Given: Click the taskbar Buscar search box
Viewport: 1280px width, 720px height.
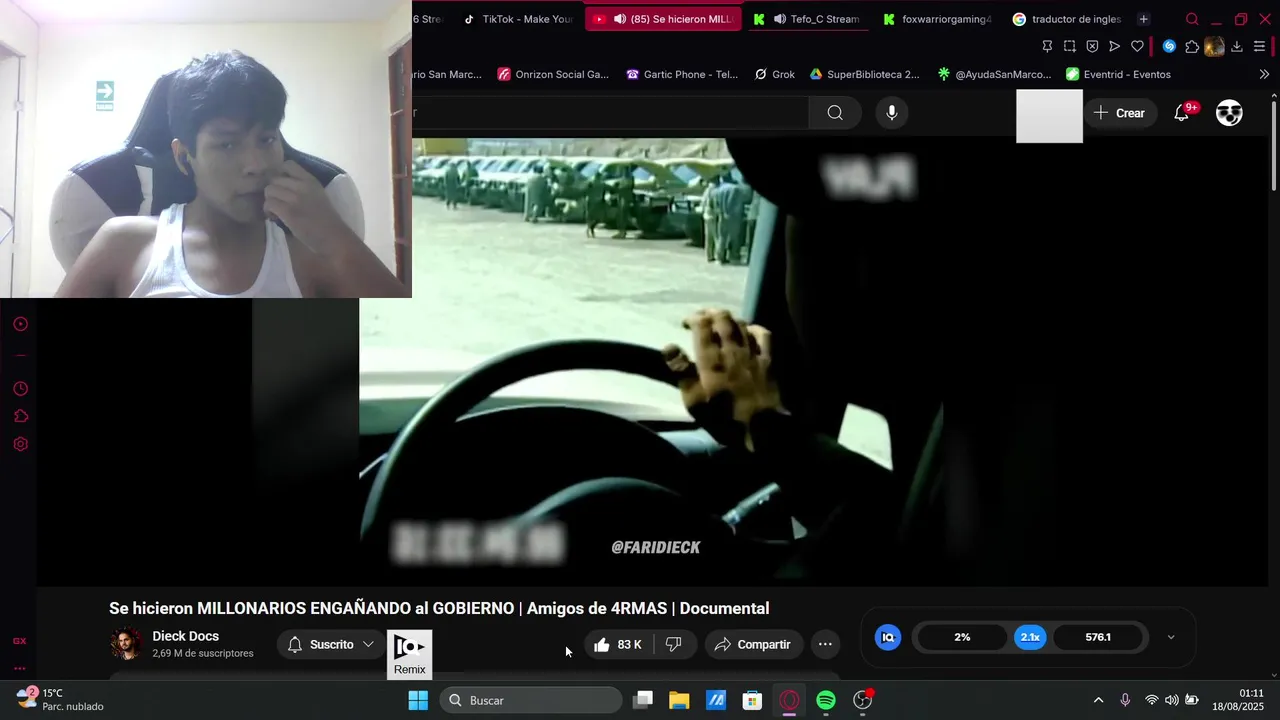Looking at the screenshot, I should [x=530, y=700].
